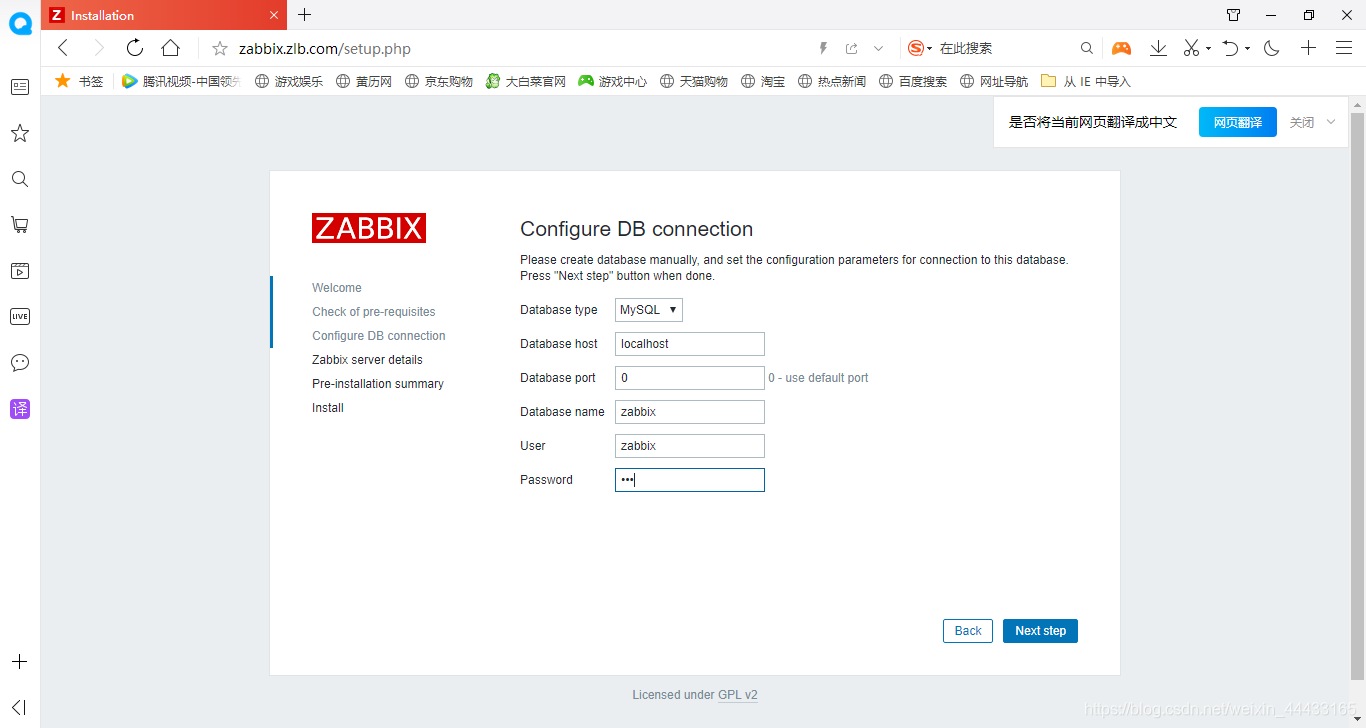Click the 网页翻译 translate button

point(1238,122)
